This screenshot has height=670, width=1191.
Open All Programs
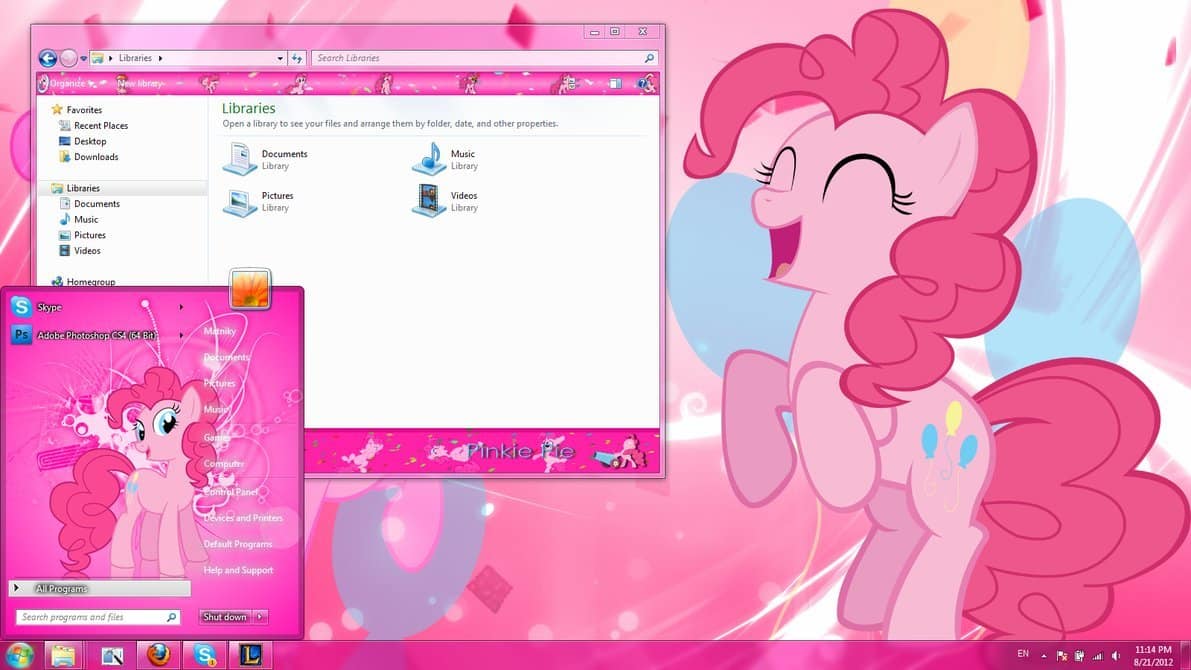coord(62,589)
